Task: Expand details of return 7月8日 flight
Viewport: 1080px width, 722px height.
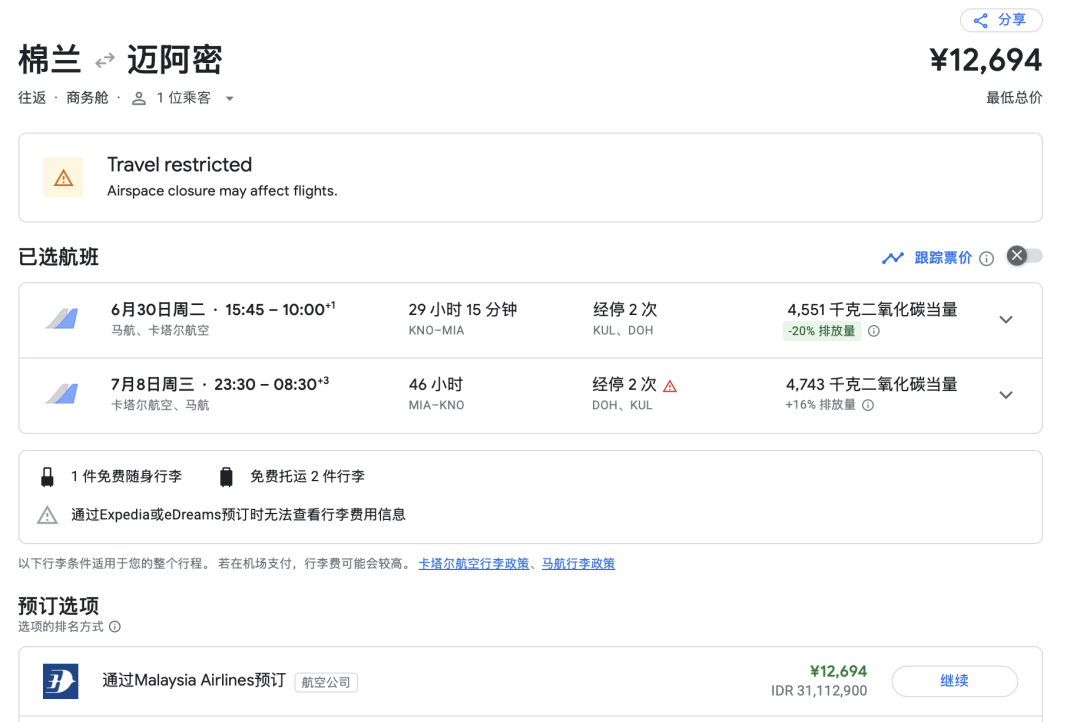Action: (1005, 394)
